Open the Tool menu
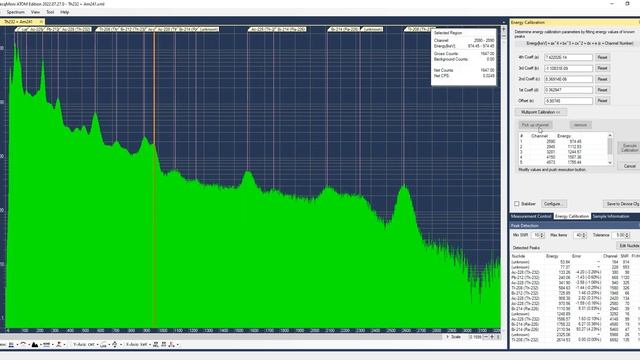This screenshot has width=640, height=360. tap(50, 12)
